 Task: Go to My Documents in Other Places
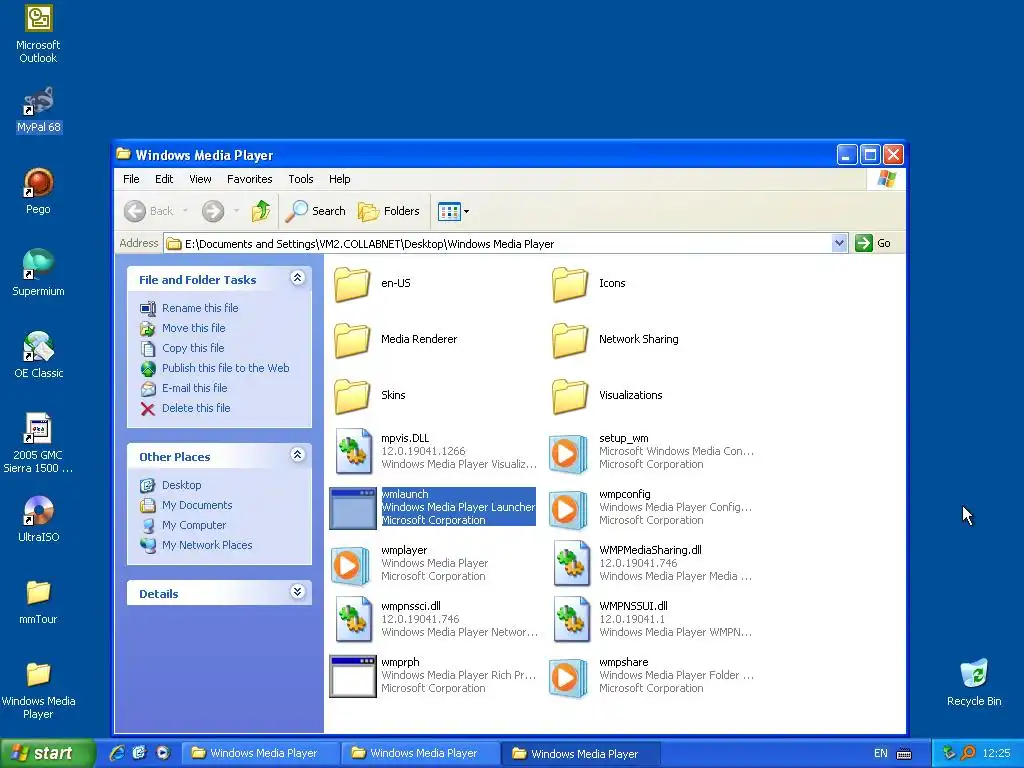pyautogui.click(x=197, y=505)
